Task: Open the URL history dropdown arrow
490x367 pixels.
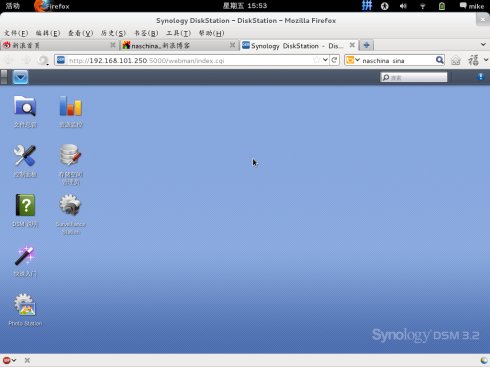Action: click(x=325, y=60)
